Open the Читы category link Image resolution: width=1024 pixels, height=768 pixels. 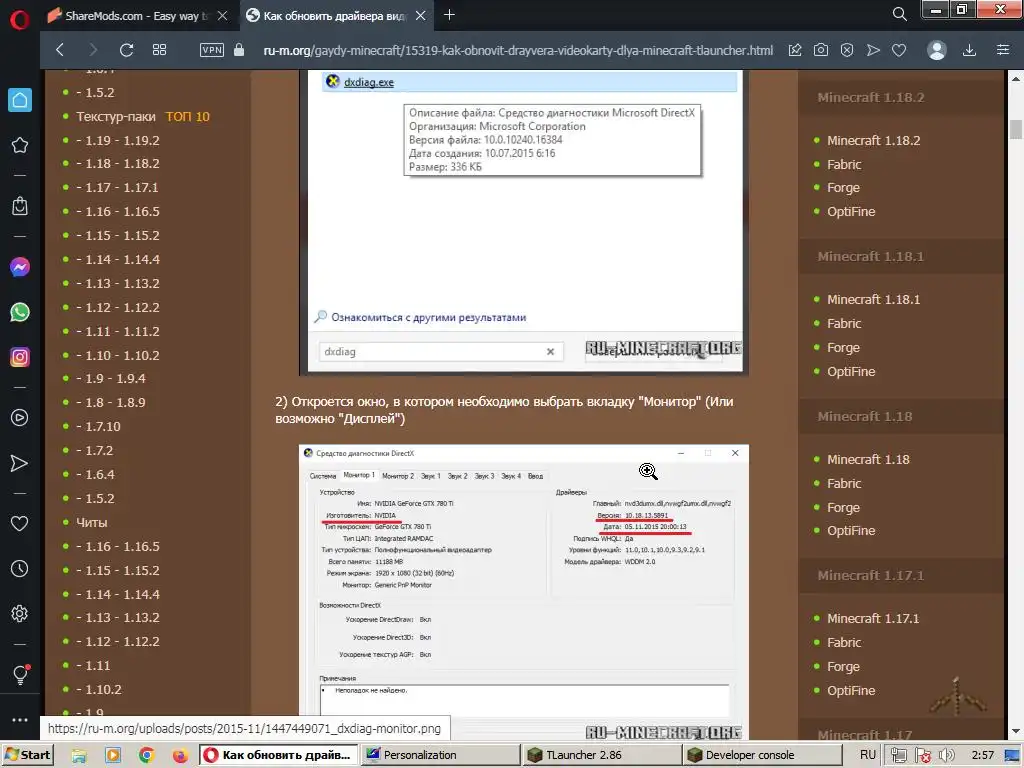point(91,522)
